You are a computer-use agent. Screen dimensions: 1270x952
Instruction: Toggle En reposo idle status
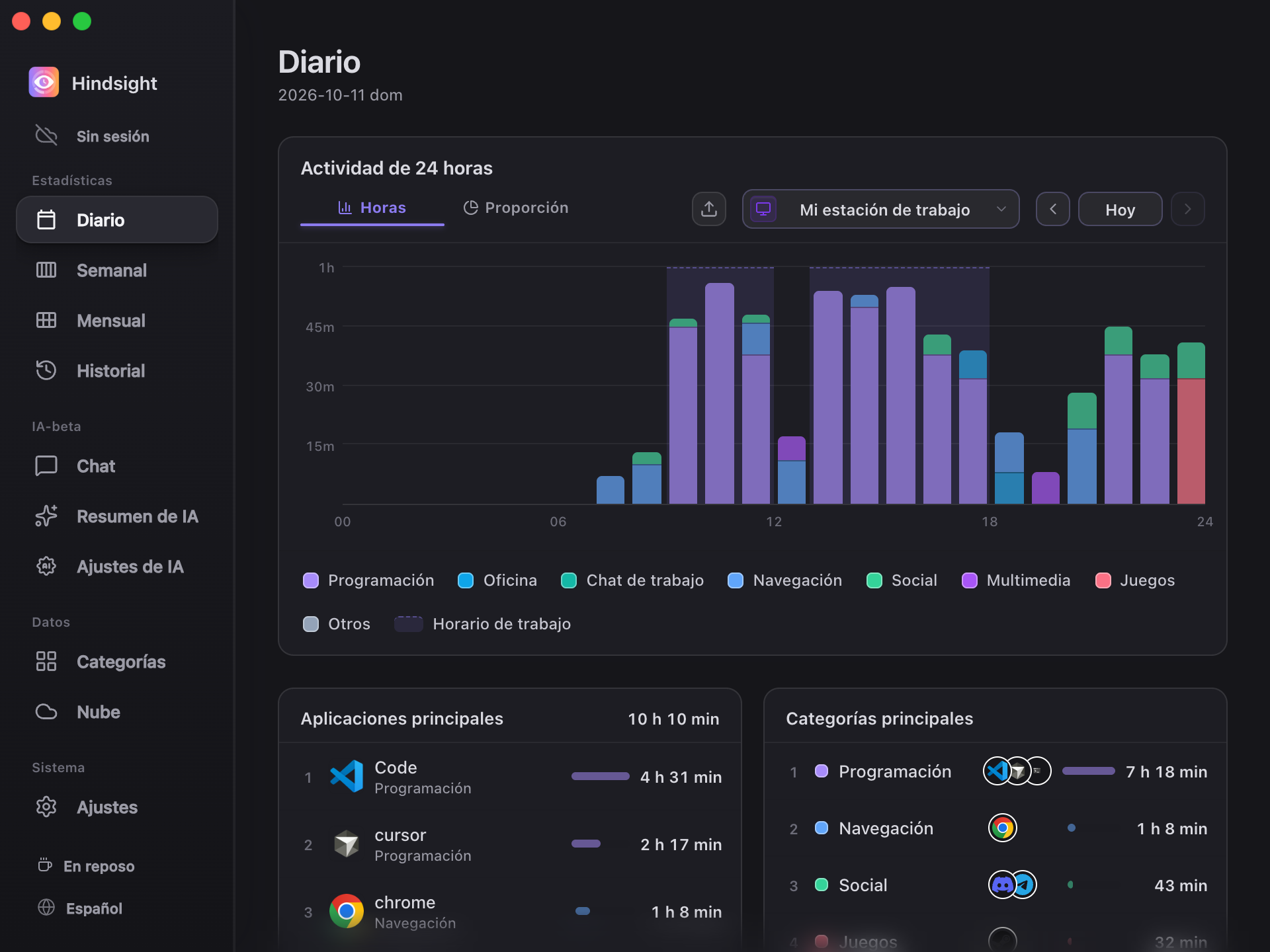point(86,865)
